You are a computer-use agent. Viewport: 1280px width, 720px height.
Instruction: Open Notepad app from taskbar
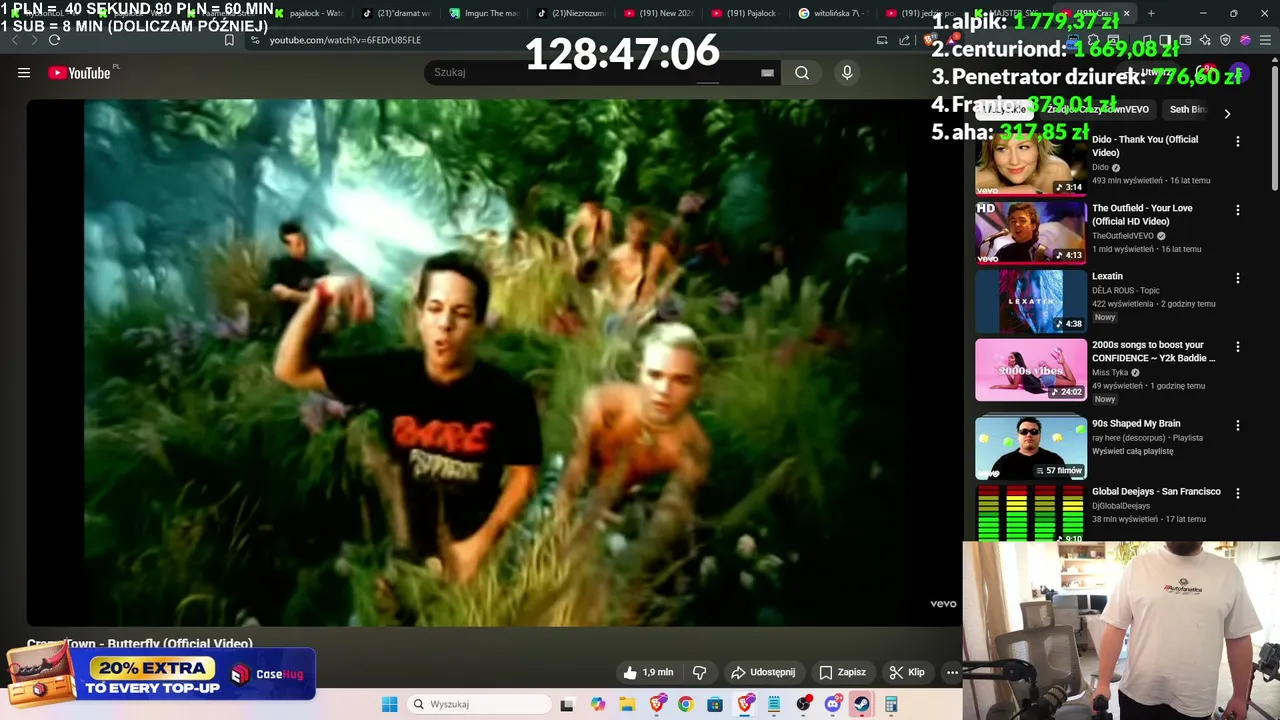click(774, 704)
